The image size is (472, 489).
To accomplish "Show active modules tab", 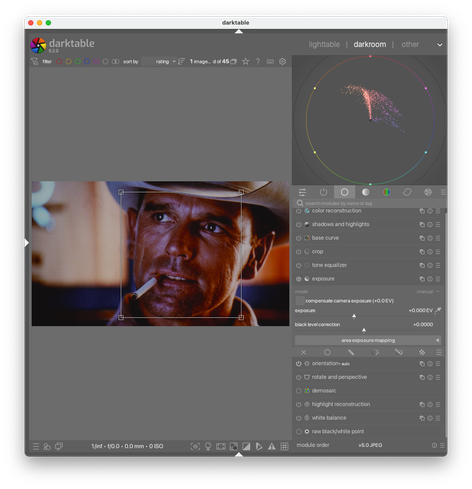I will 323,192.
